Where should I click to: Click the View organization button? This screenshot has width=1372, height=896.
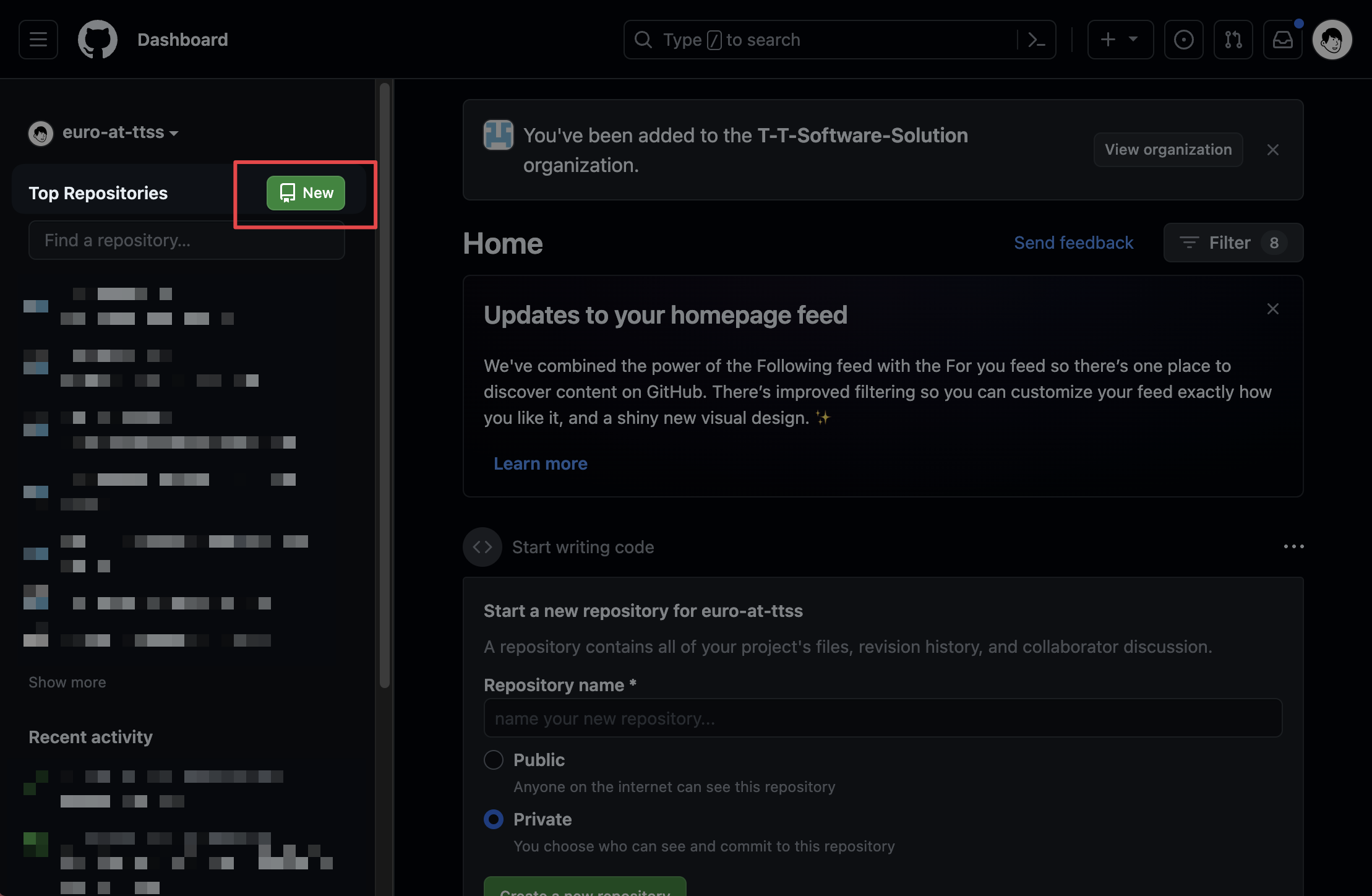[x=1168, y=150]
